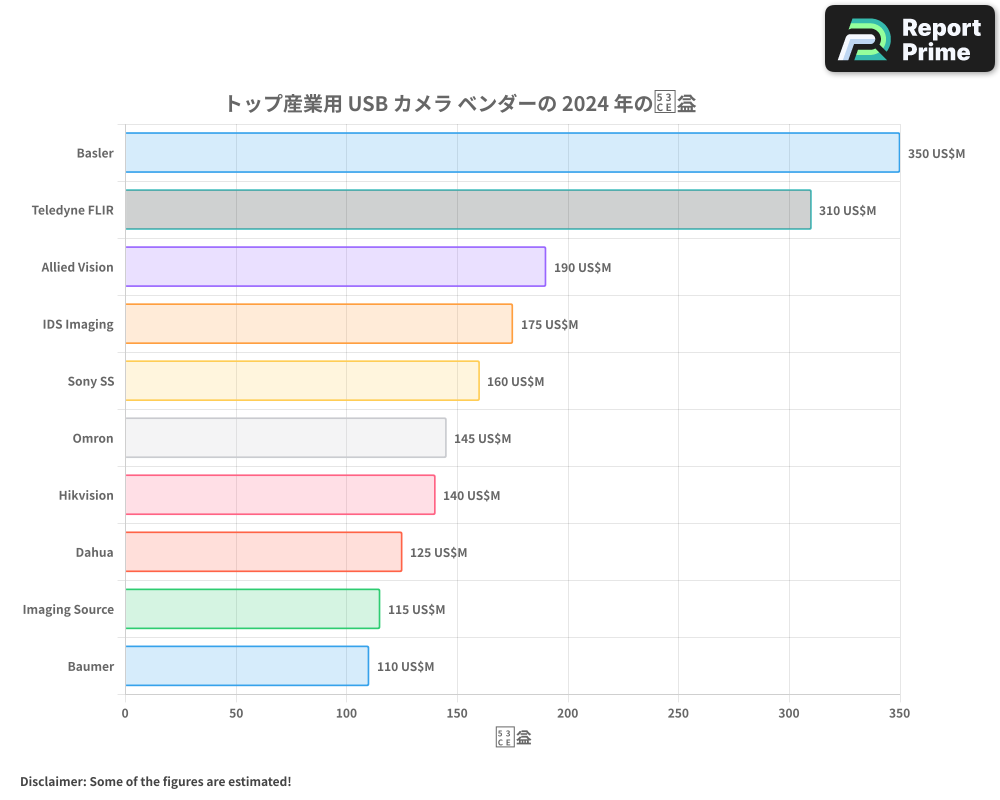
Task: Click the Report Prime logo
Action: click(x=908, y=38)
